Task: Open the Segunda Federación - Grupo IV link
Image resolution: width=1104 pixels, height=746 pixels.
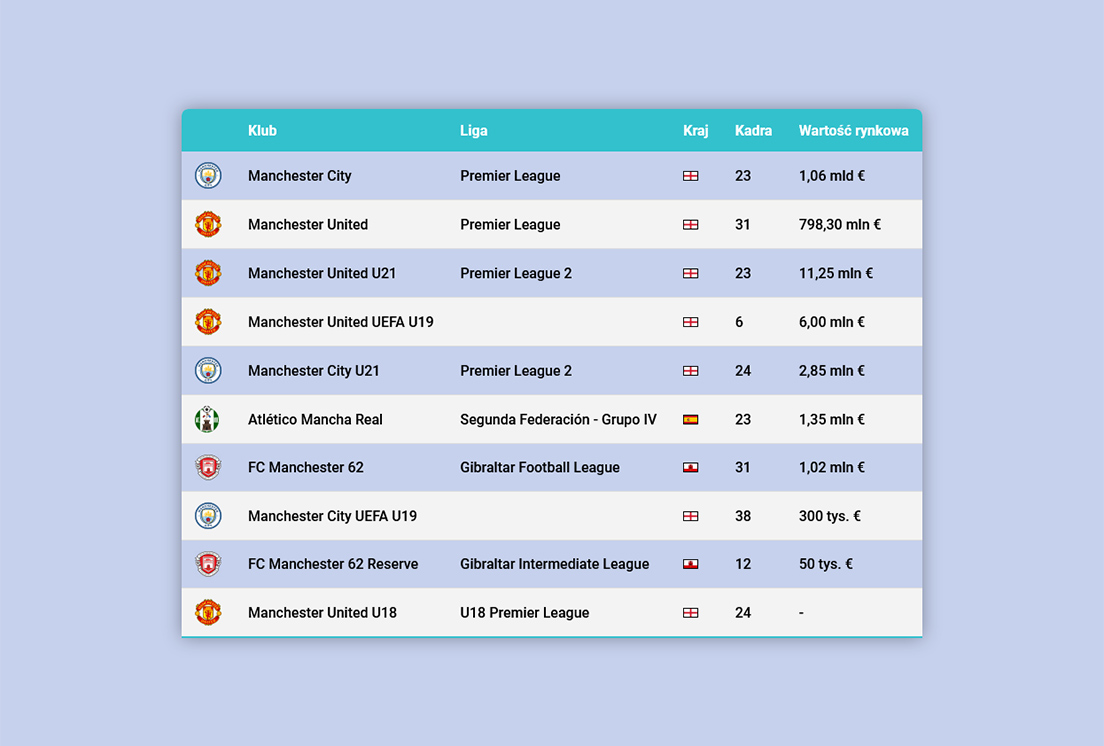Action: [558, 419]
